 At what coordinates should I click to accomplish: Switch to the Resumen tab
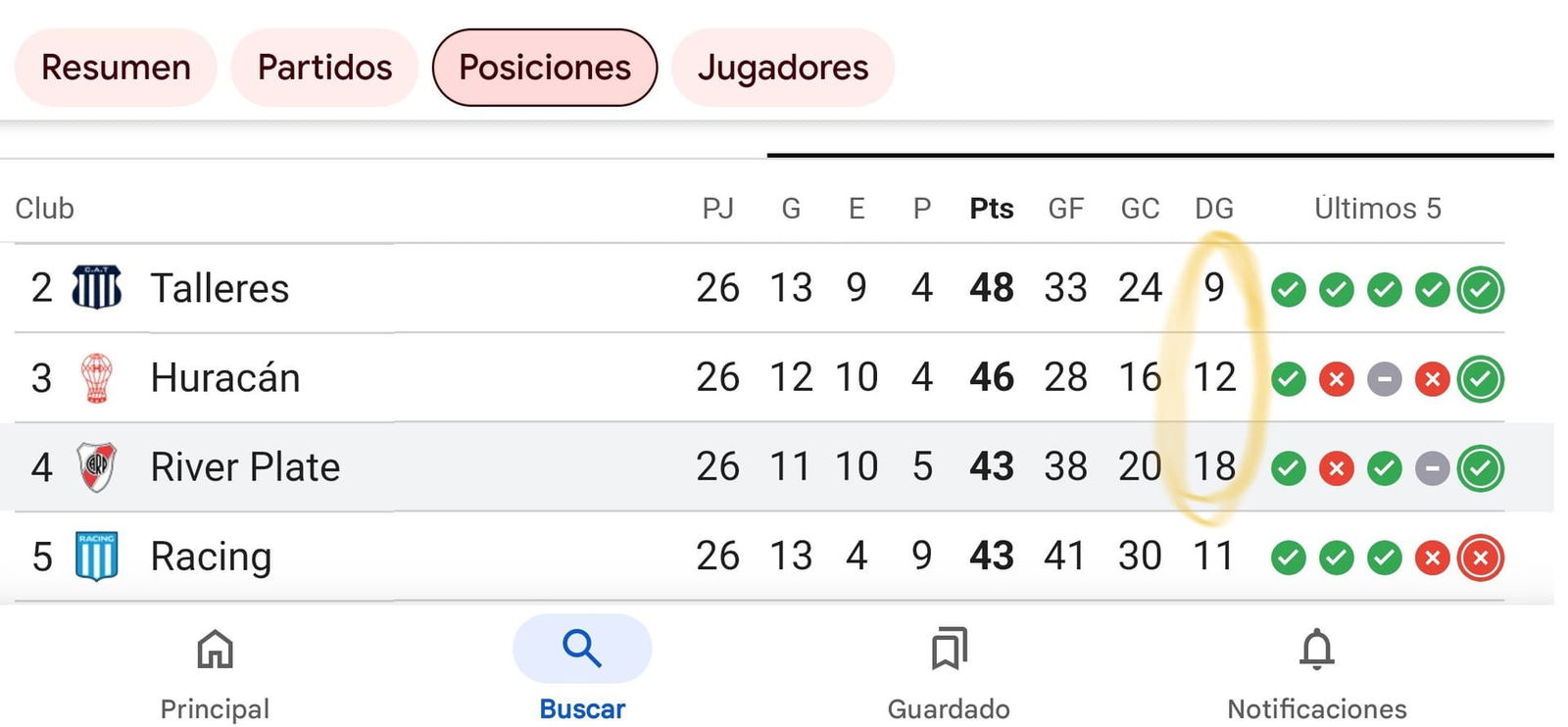116,68
